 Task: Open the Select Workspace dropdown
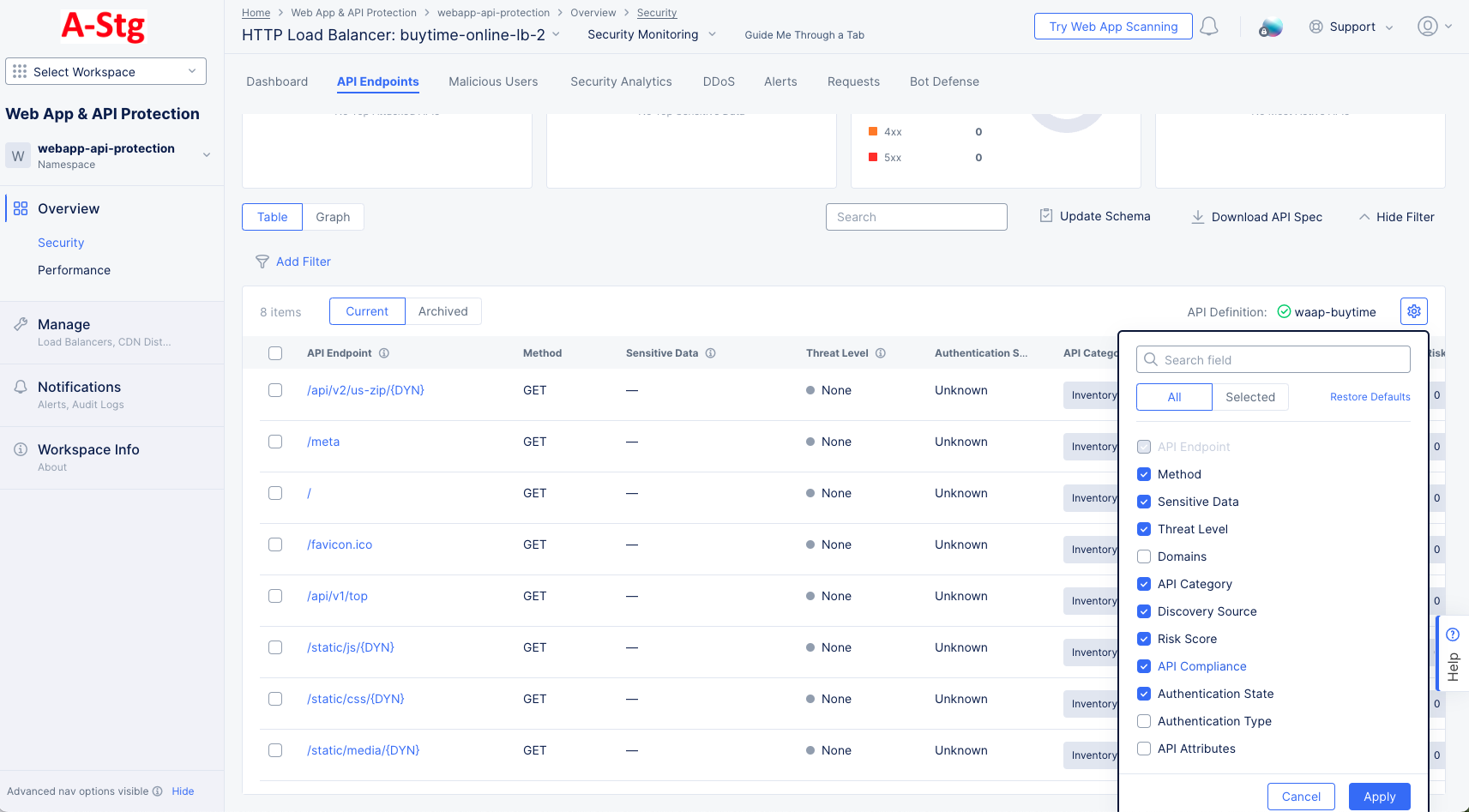pyautogui.click(x=105, y=71)
